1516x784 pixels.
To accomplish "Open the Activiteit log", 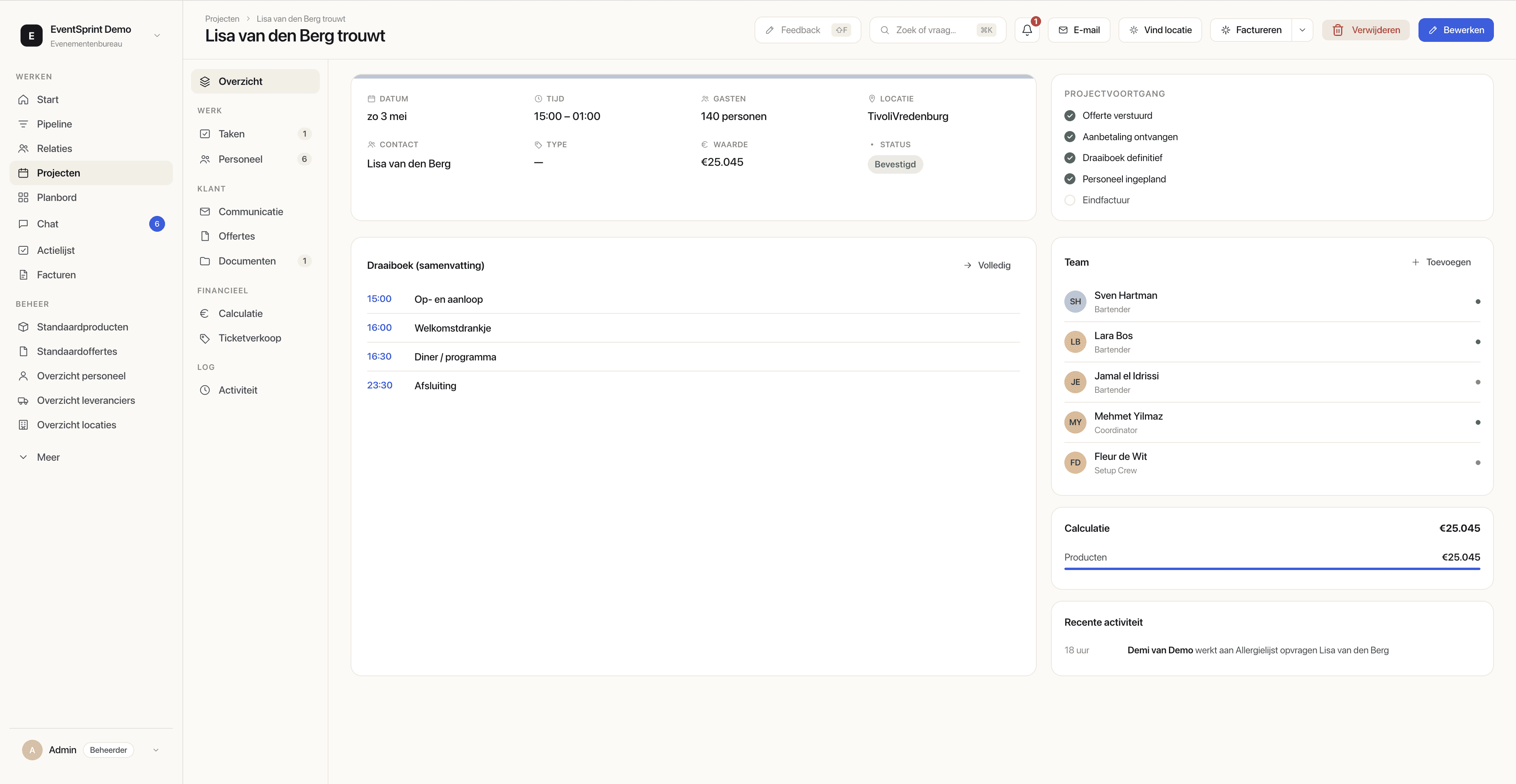I will pos(237,390).
